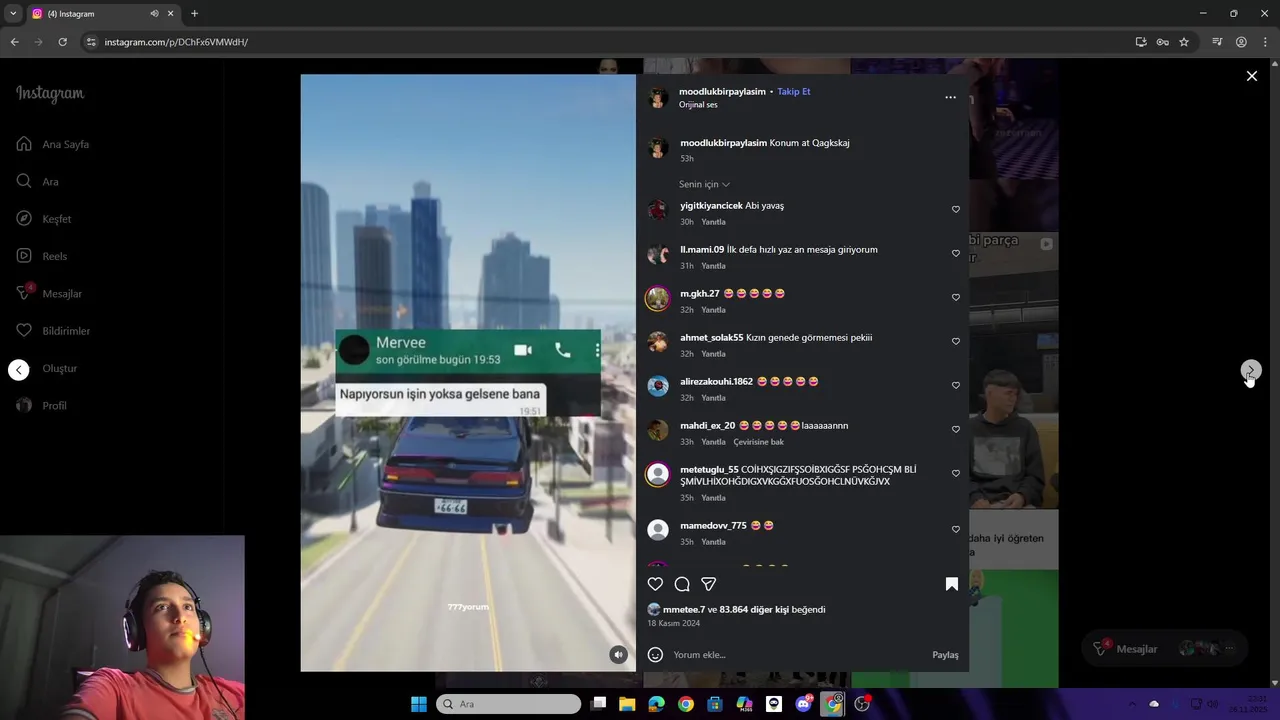Reply to ll.mami.09 with Yanıtla

[713, 266]
